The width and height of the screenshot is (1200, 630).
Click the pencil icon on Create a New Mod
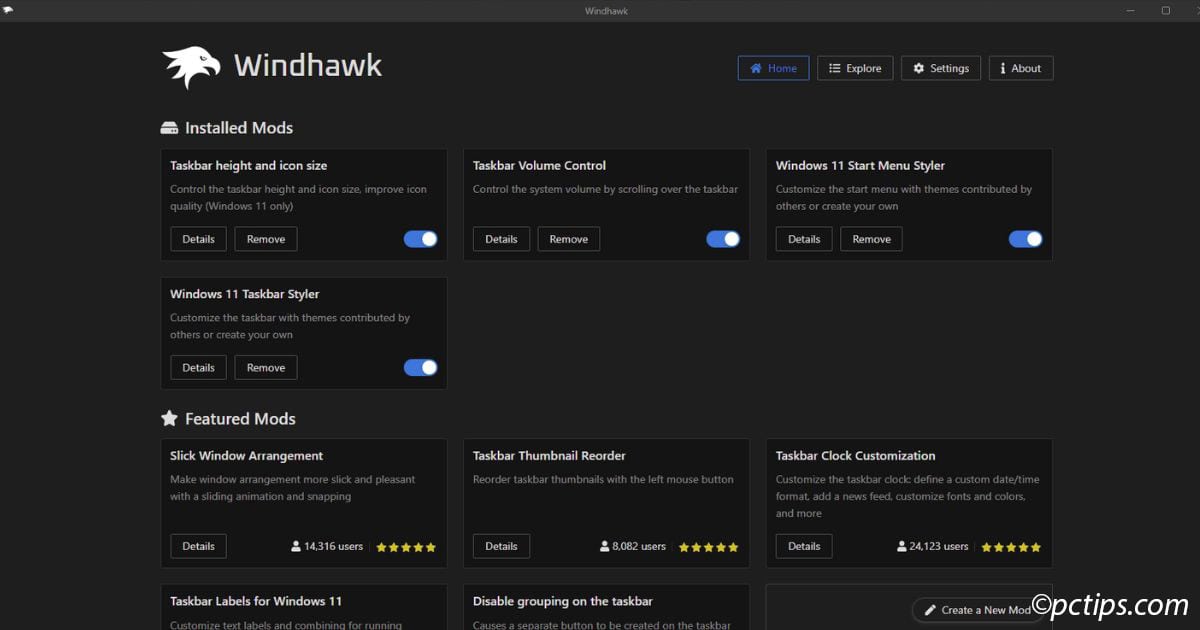932,610
